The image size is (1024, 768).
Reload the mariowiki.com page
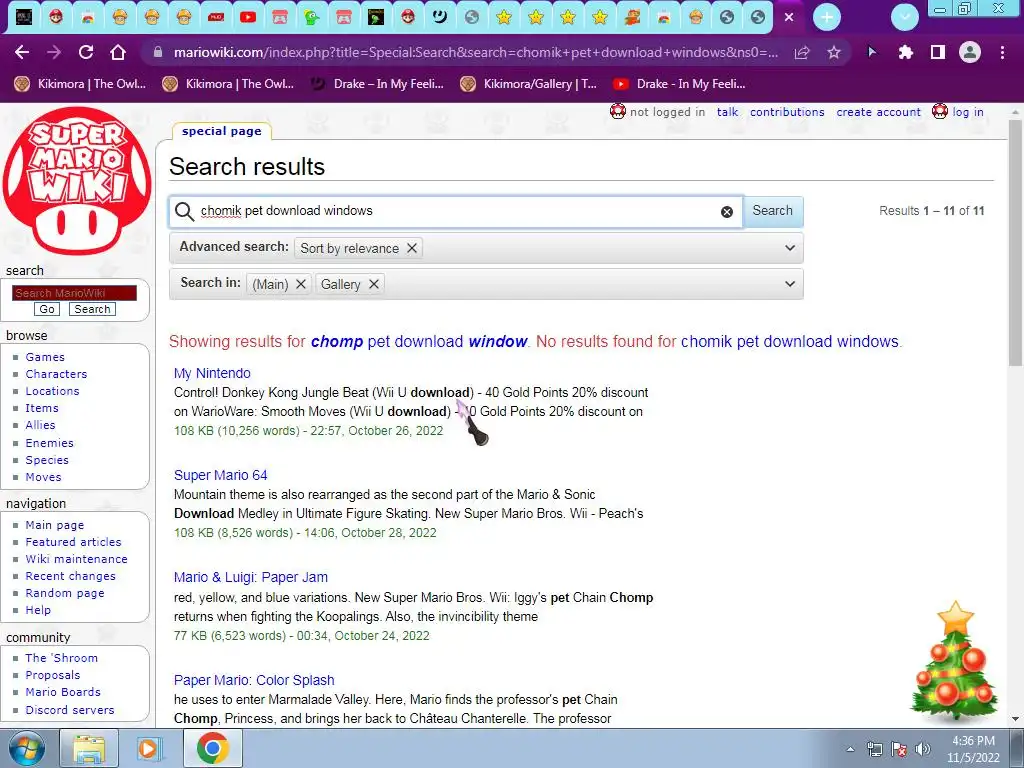coord(86,52)
